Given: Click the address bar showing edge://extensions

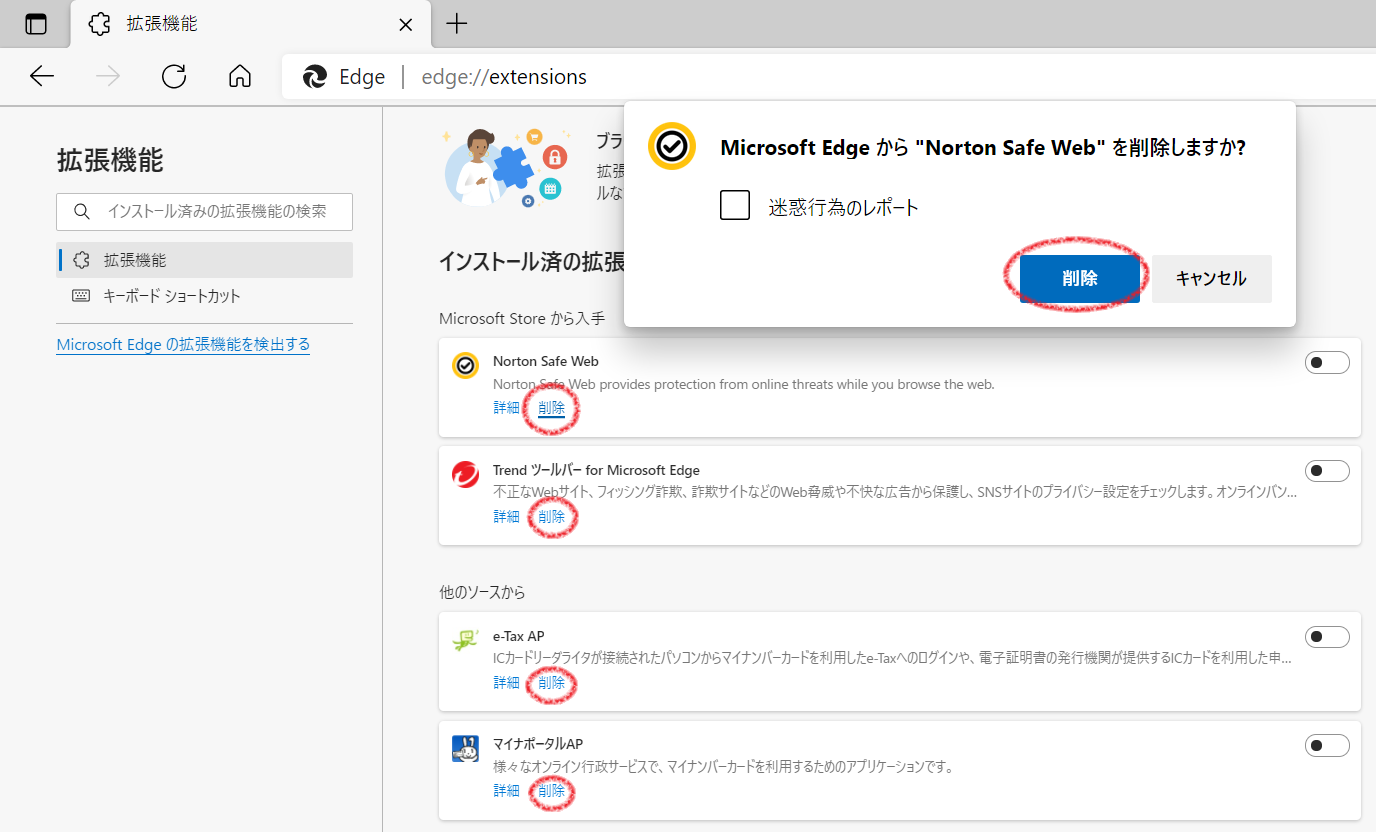Looking at the screenshot, I should click(x=504, y=76).
